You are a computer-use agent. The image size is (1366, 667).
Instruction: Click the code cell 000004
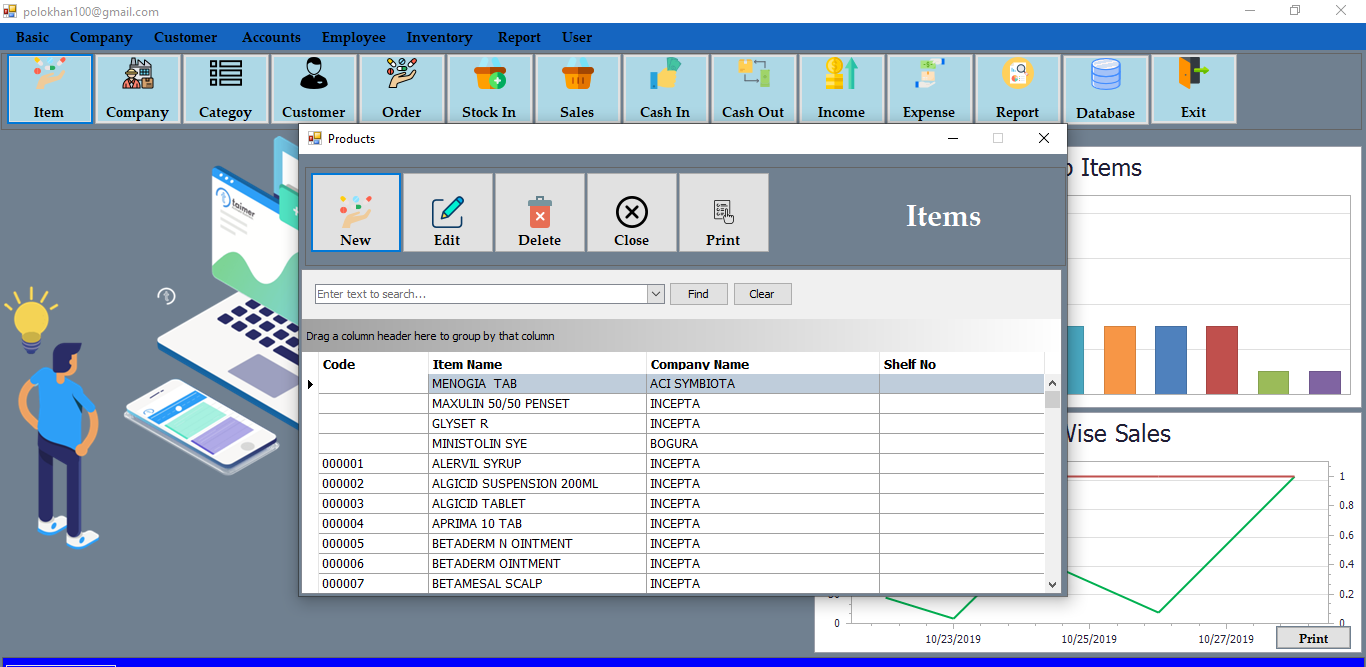373,524
